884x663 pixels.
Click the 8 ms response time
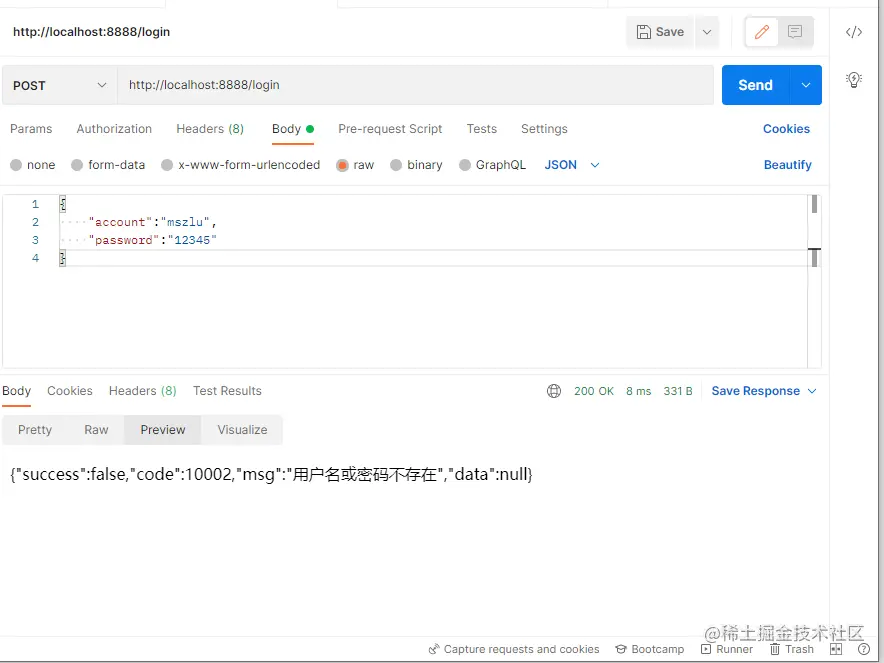638,391
